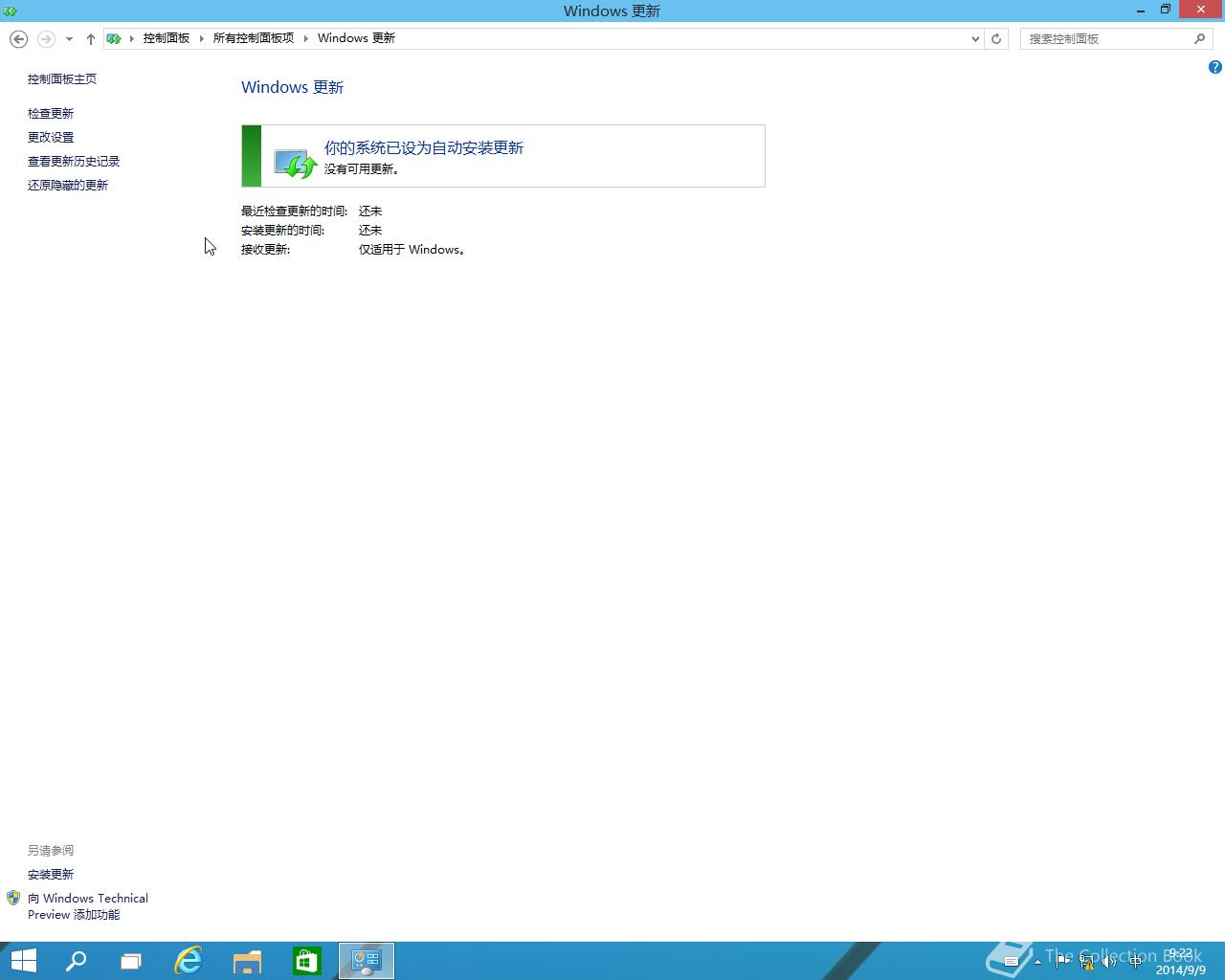The image size is (1225, 980).
Task: Open 查看更新历史记录 link
Action: pos(74,162)
